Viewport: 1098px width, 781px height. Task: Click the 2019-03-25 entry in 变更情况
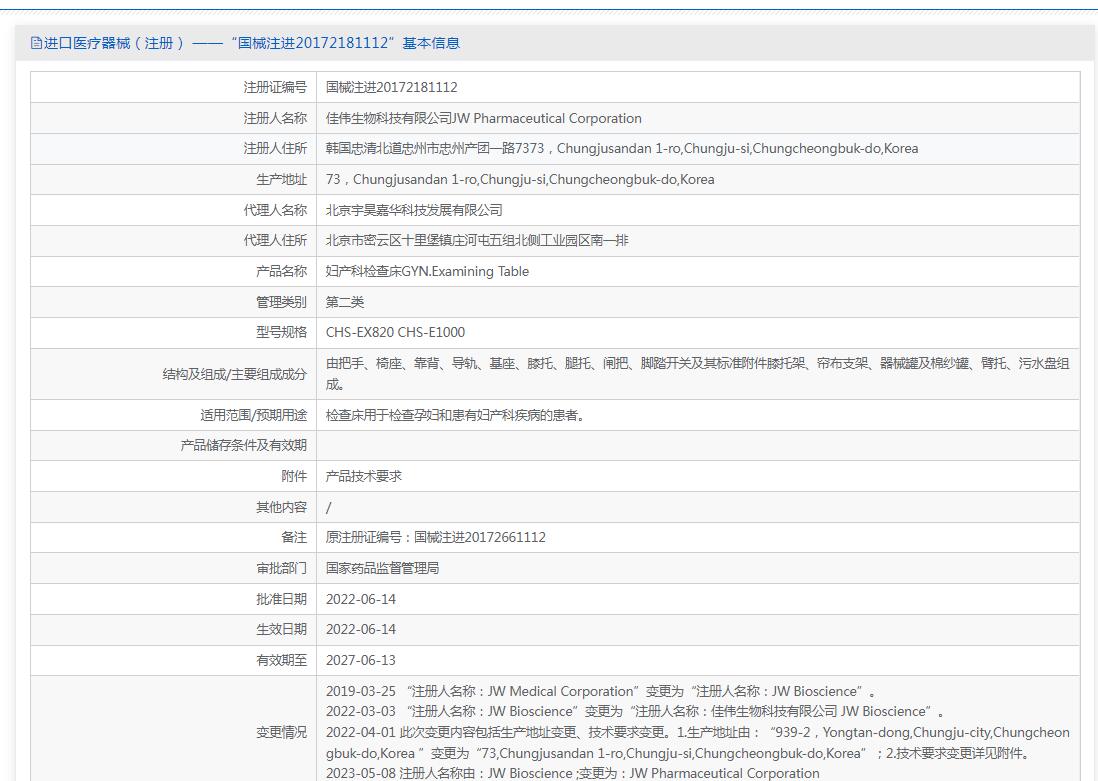click(x=600, y=691)
